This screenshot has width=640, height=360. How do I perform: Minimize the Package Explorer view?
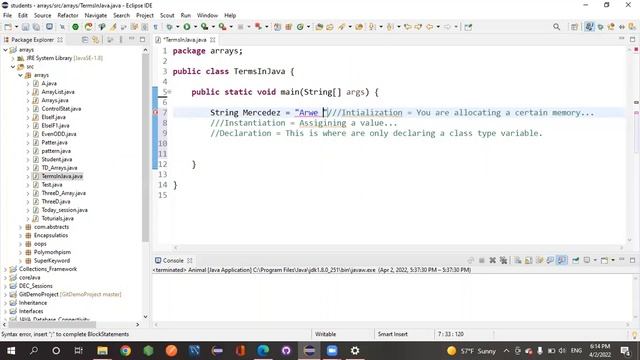pyautogui.click(x=131, y=39)
